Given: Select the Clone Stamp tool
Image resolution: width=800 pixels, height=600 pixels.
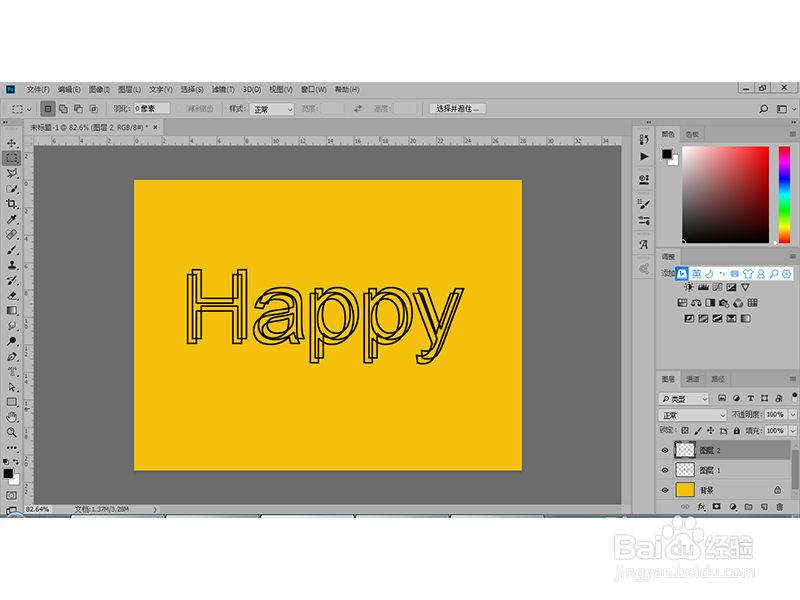Looking at the screenshot, I should tap(11, 265).
